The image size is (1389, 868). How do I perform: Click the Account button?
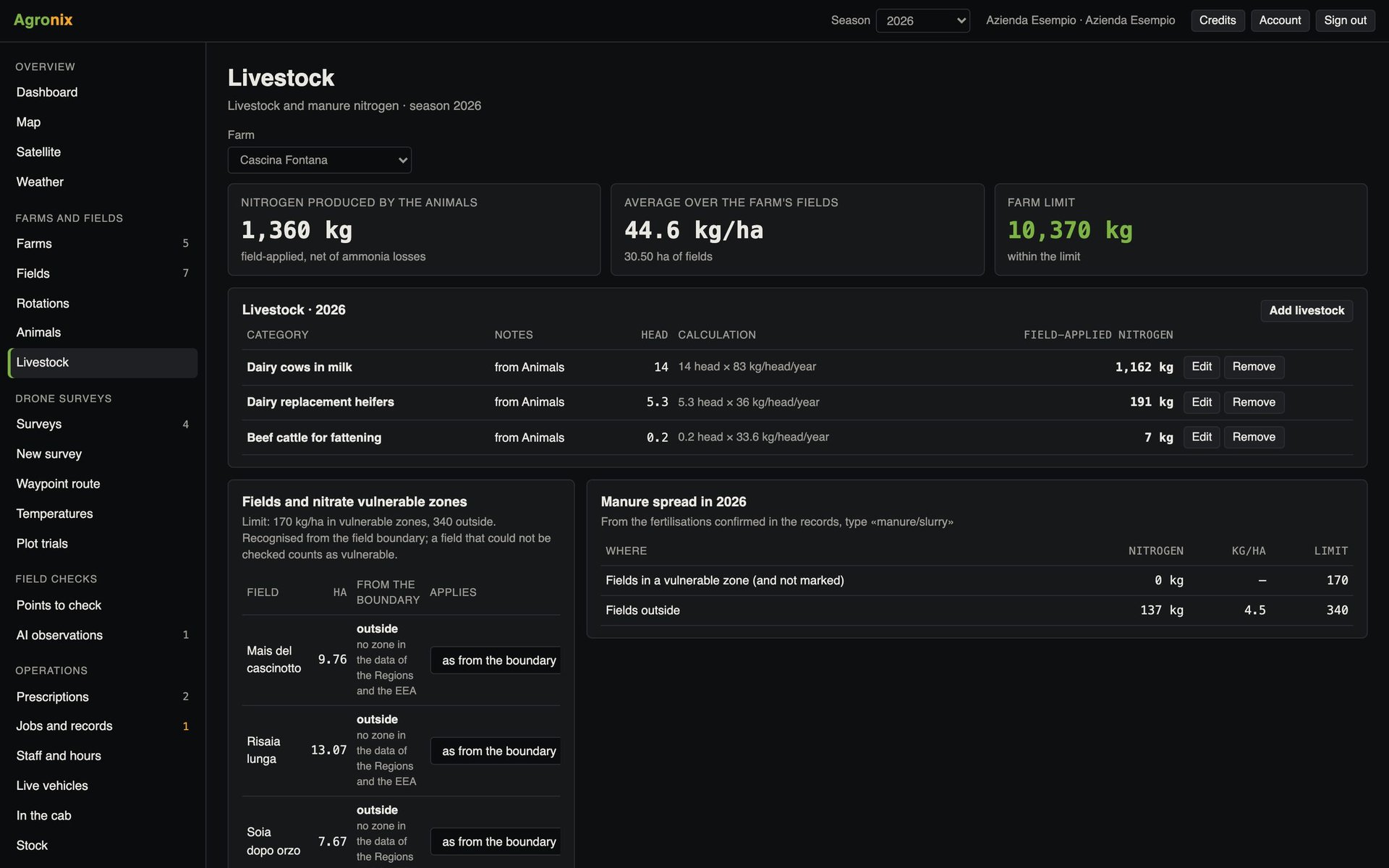click(1280, 20)
